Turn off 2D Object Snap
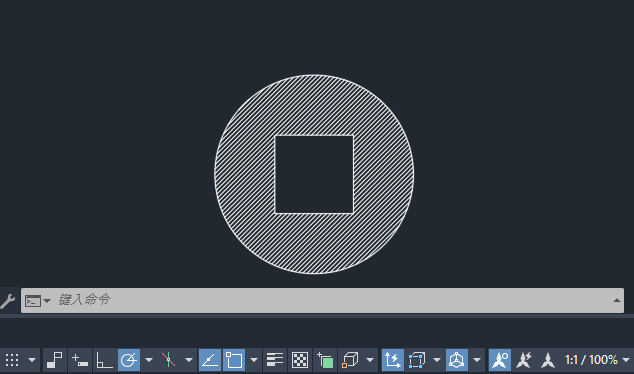The image size is (634, 374). pos(234,360)
